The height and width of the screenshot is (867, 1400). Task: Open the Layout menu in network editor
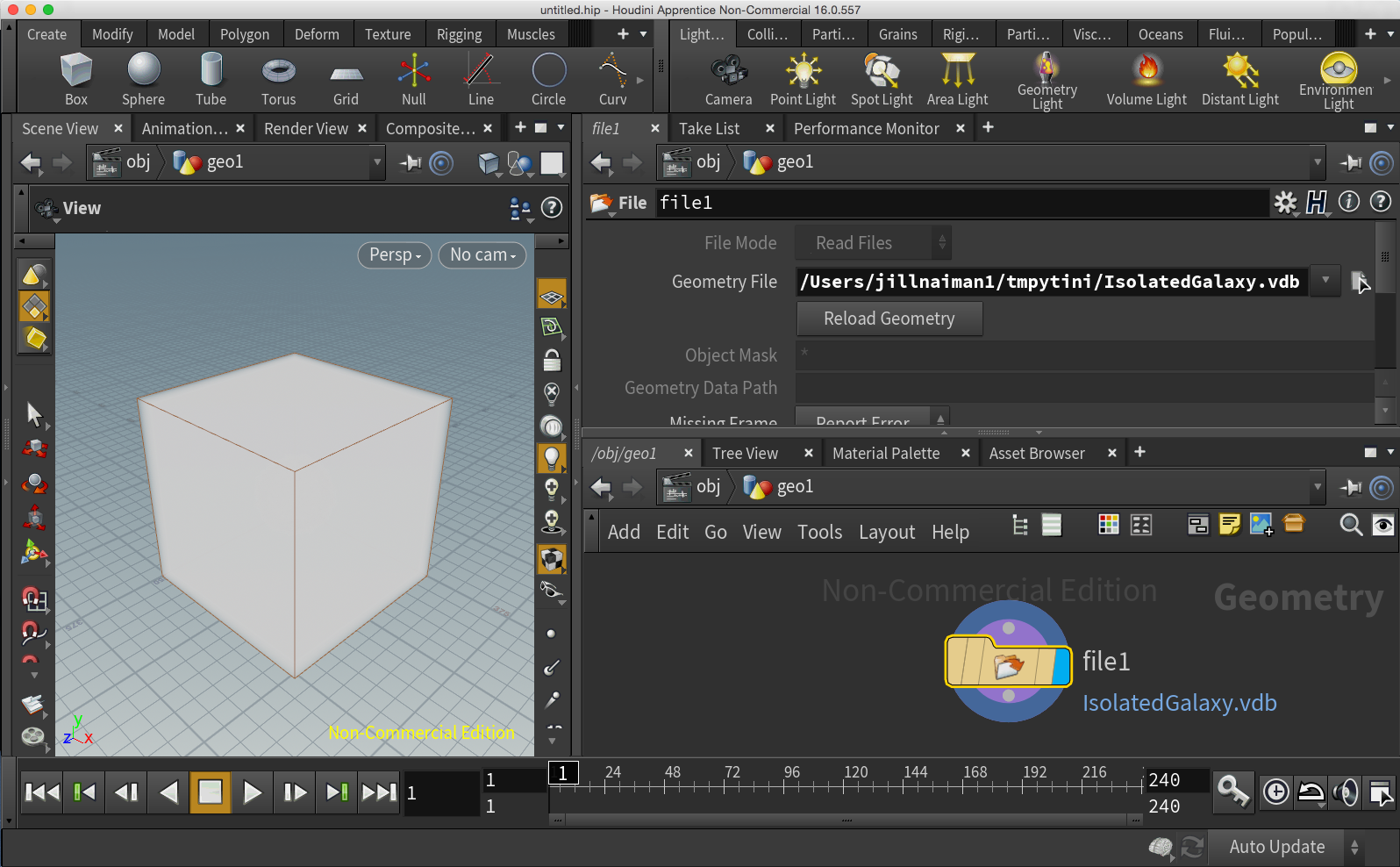click(886, 532)
